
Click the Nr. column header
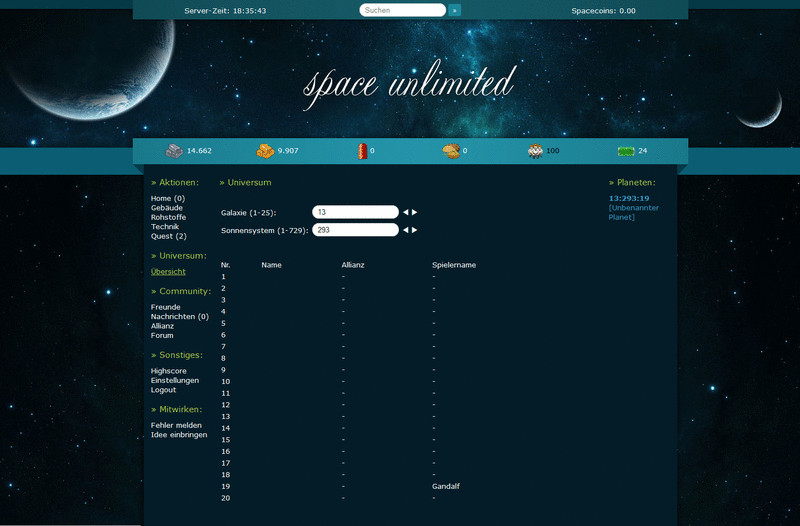coord(226,265)
